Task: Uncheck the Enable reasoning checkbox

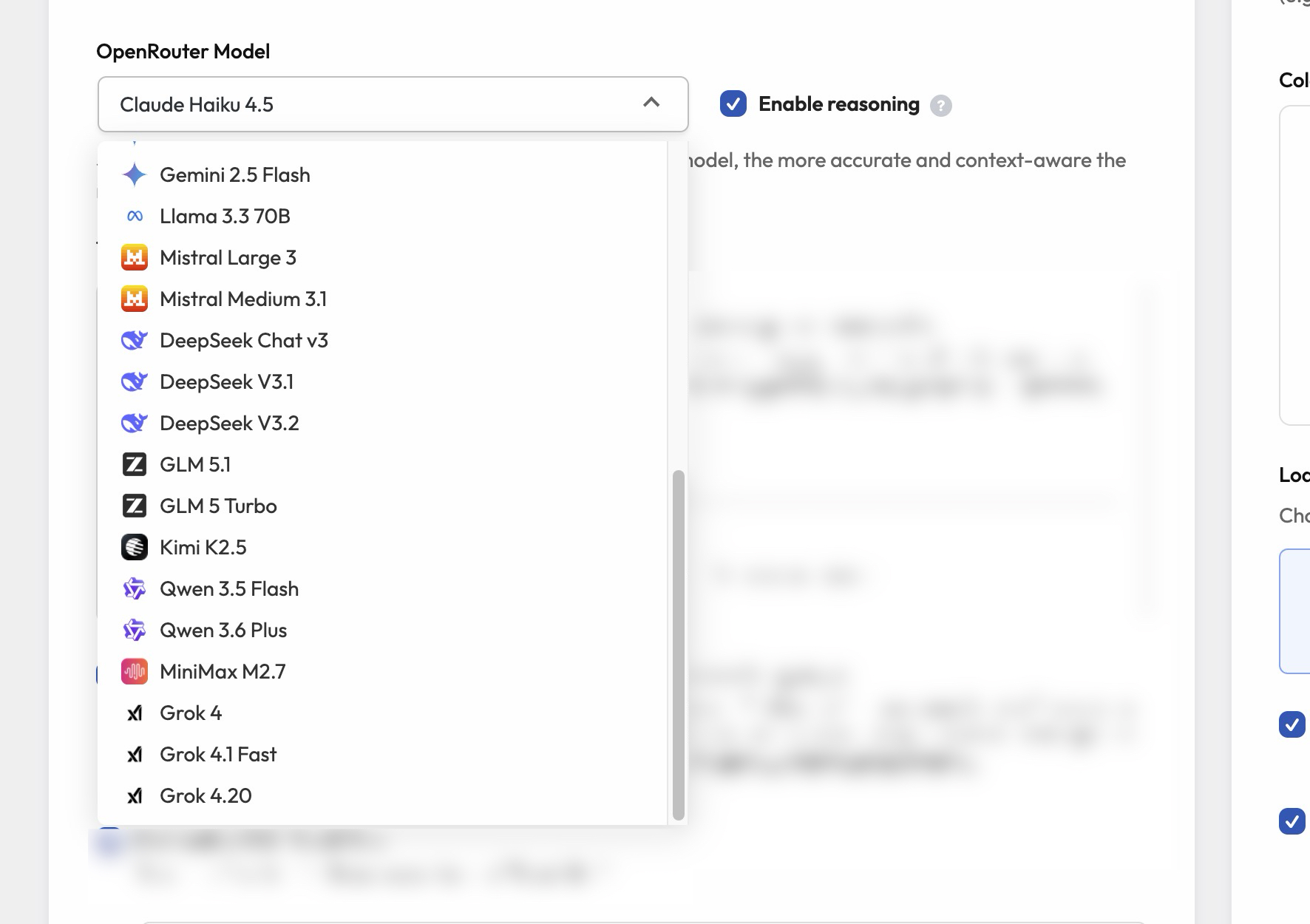Action: pyautogui.click(x=733, y=104)
